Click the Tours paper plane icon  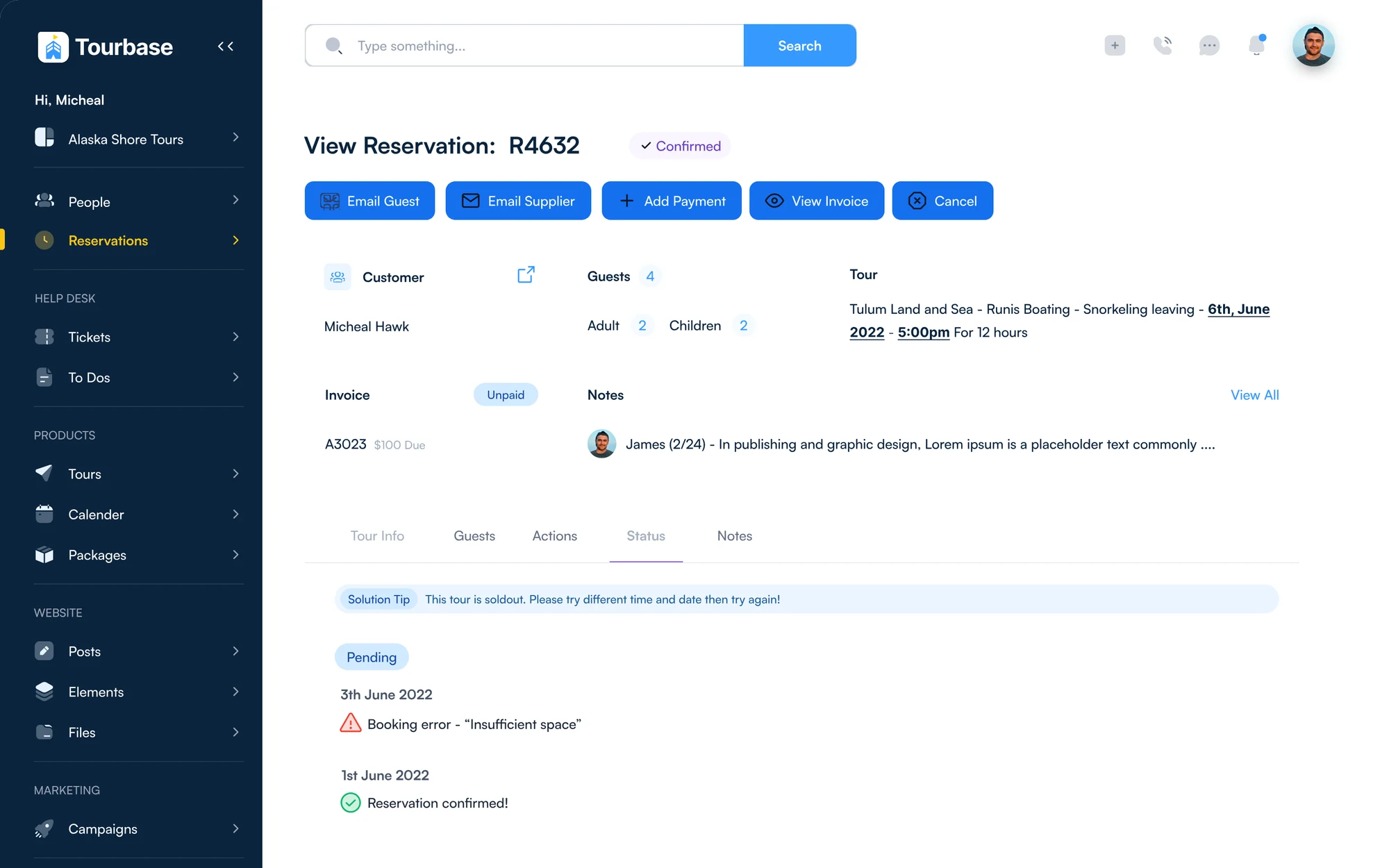44,473
